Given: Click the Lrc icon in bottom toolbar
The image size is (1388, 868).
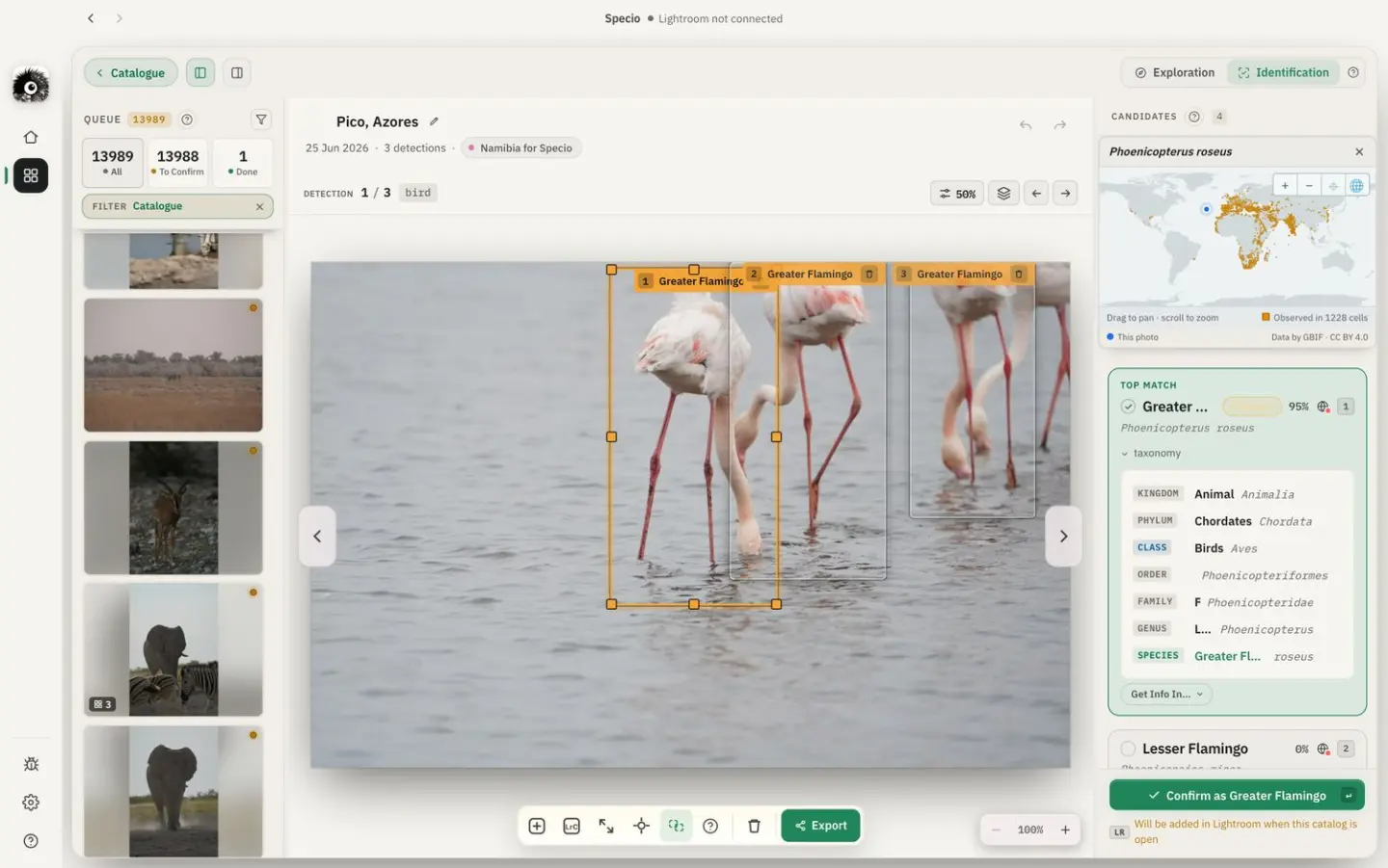Looking at the screenshot, I should (572, 826).
